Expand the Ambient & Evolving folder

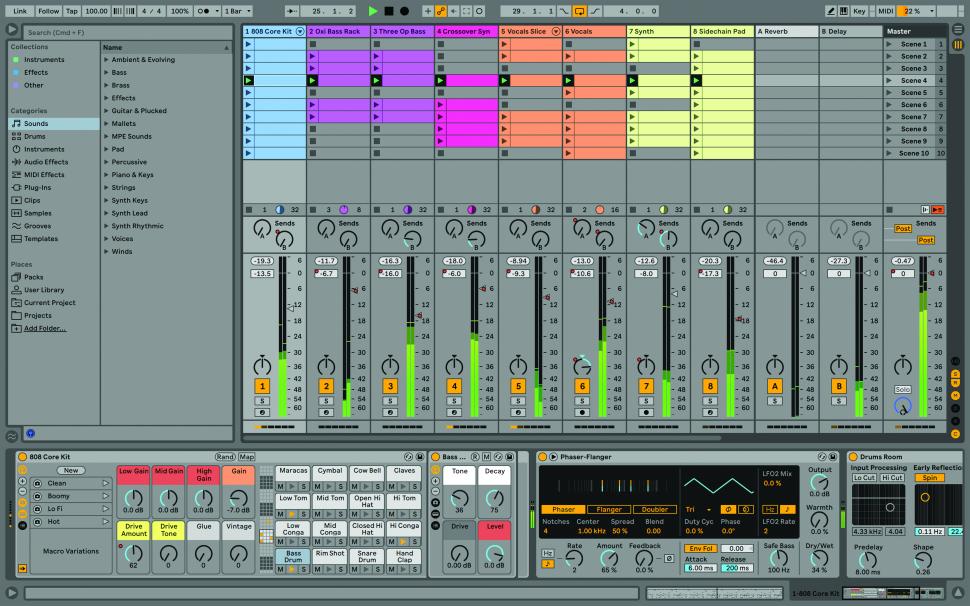tap(106, 60)
